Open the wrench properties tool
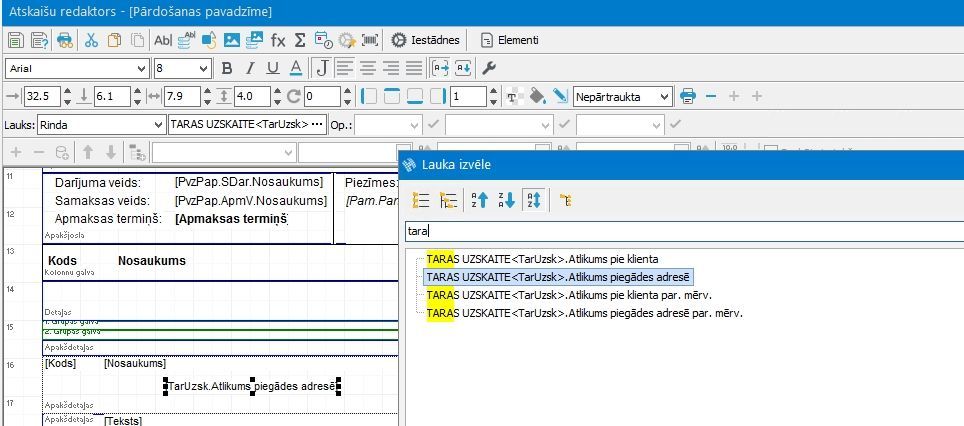964x426 pixels. click(489, 68)
